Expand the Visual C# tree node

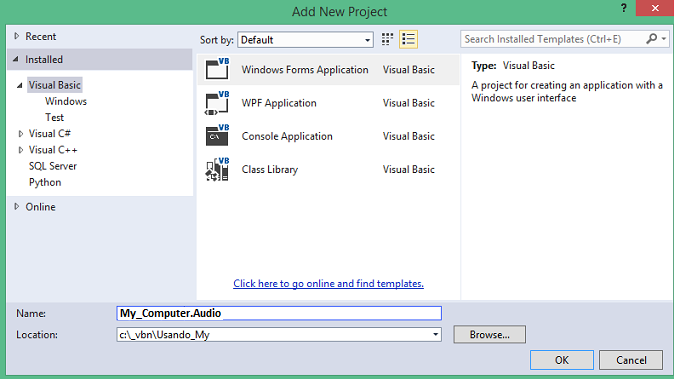tap(21, 134)
